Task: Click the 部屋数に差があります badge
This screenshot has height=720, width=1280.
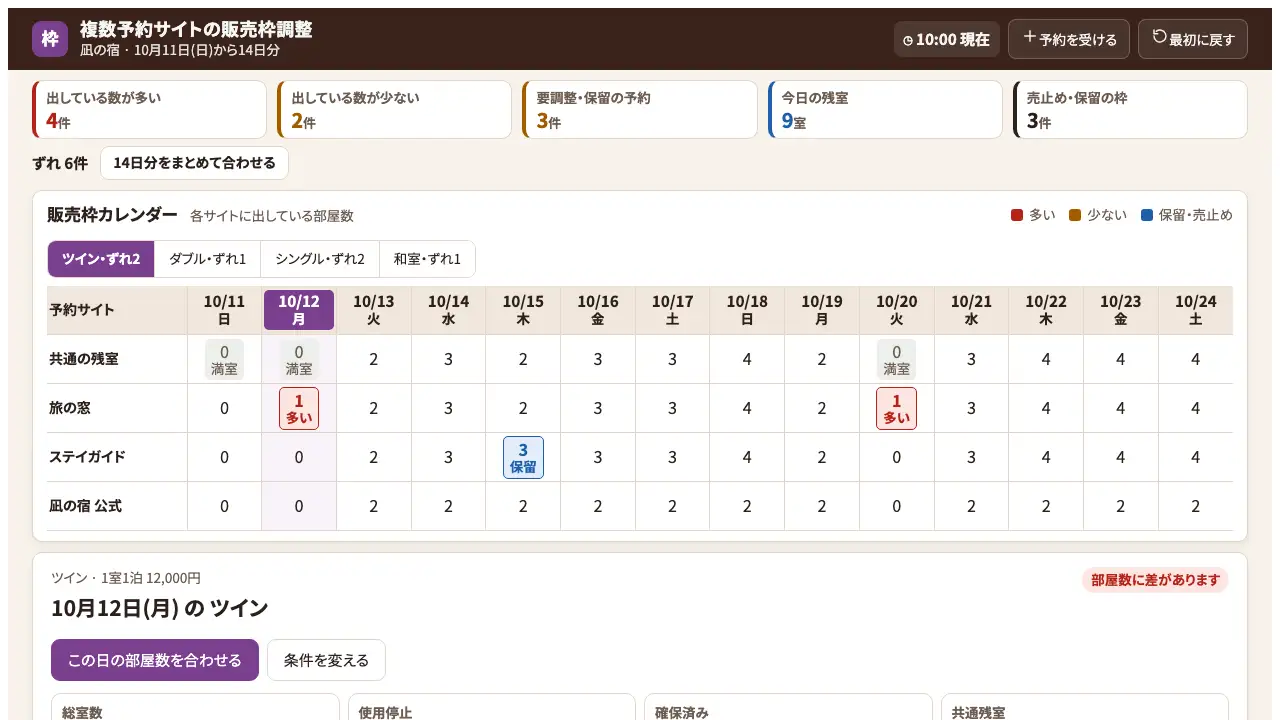Action: pyautogui.click(x=1155, y=580)
